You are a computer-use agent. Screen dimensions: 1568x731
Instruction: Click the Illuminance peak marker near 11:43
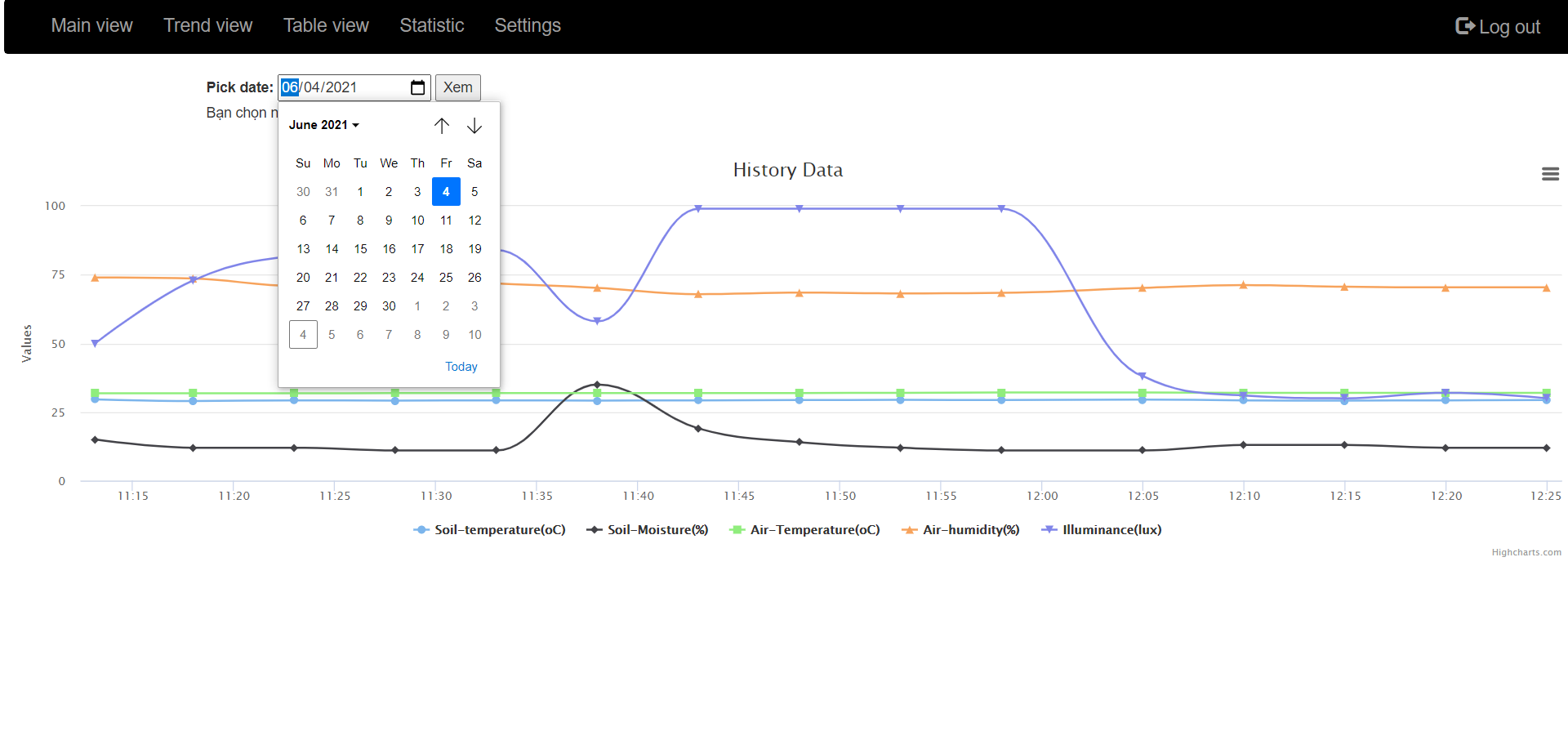[x=698, y=209]
